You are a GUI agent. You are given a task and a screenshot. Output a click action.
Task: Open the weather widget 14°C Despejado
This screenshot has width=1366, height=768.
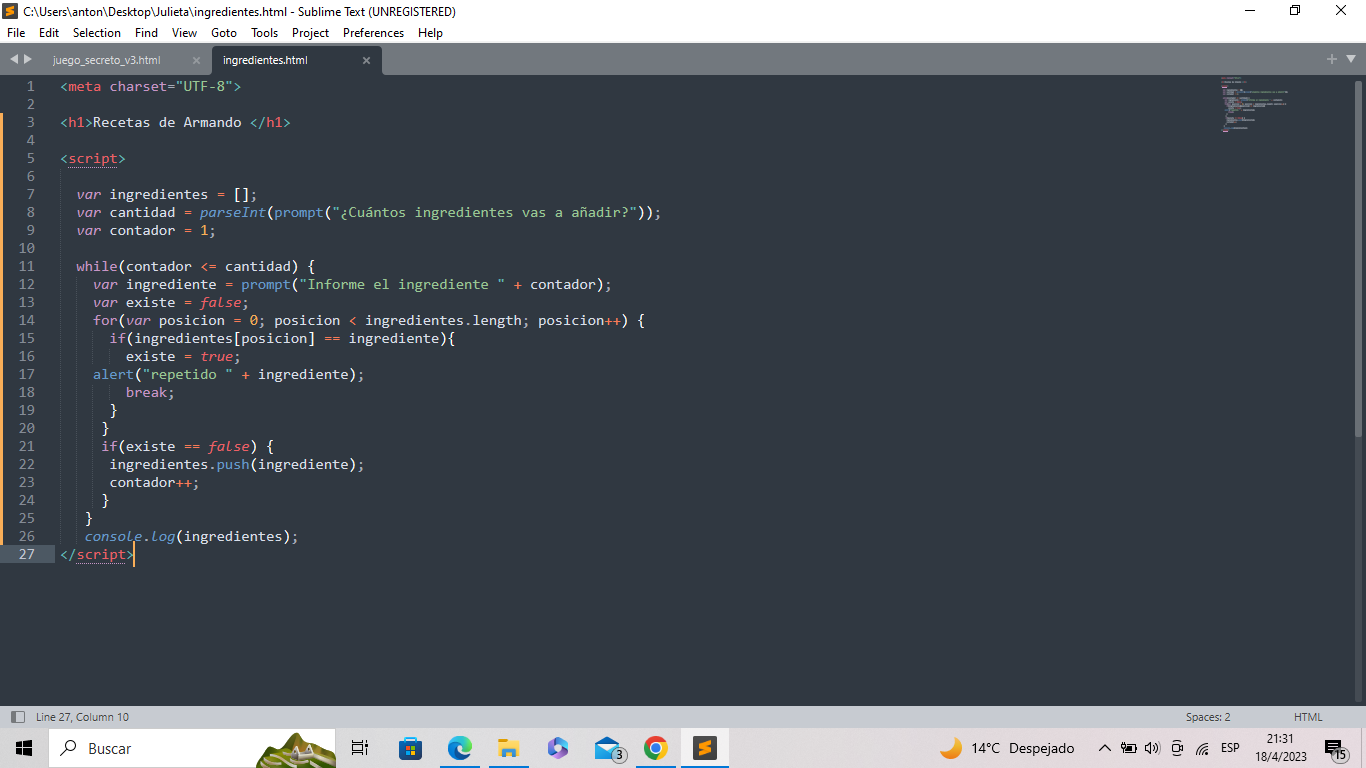click(x=1007, y=748)
